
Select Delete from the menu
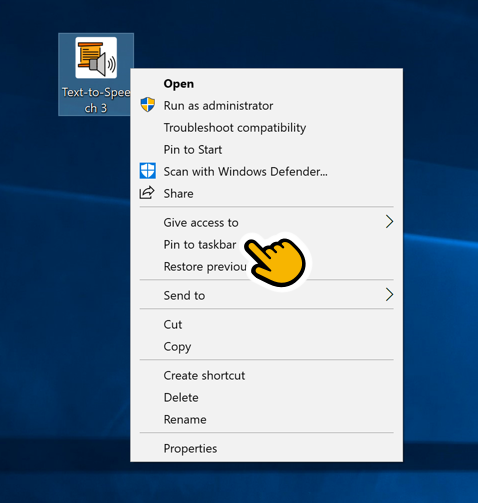click(266, 397)
